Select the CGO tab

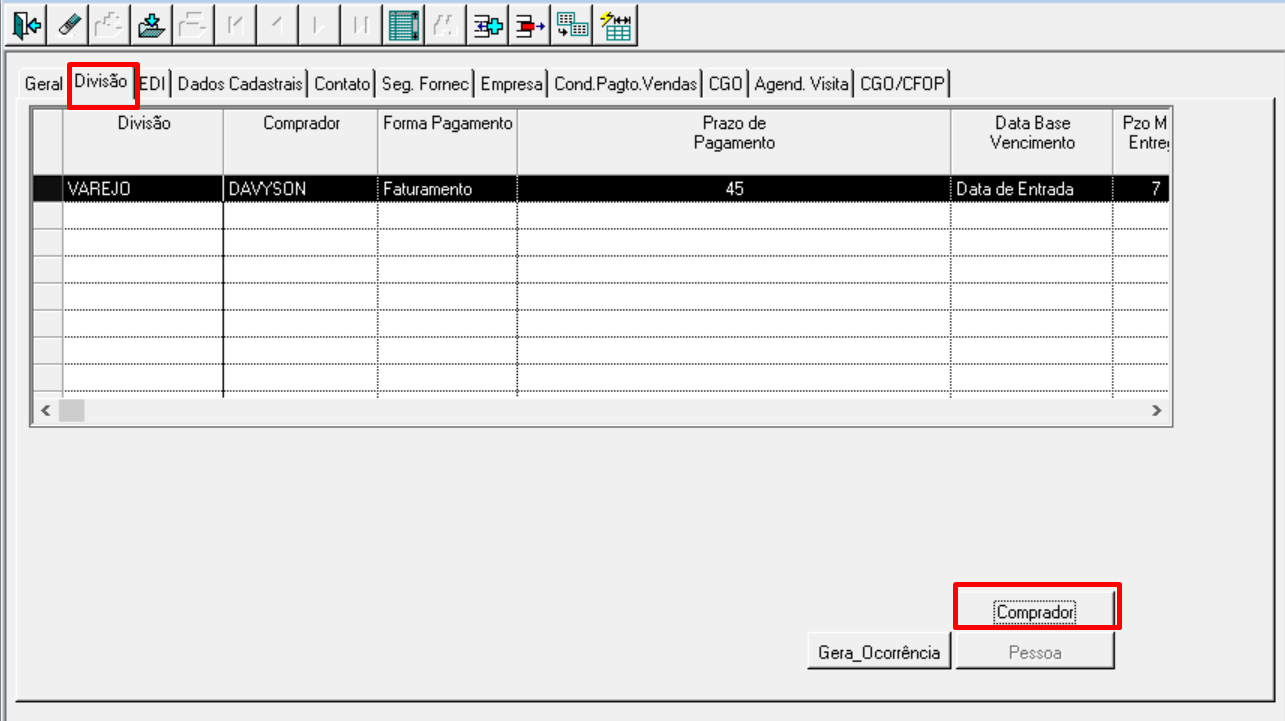pos(726,84)
